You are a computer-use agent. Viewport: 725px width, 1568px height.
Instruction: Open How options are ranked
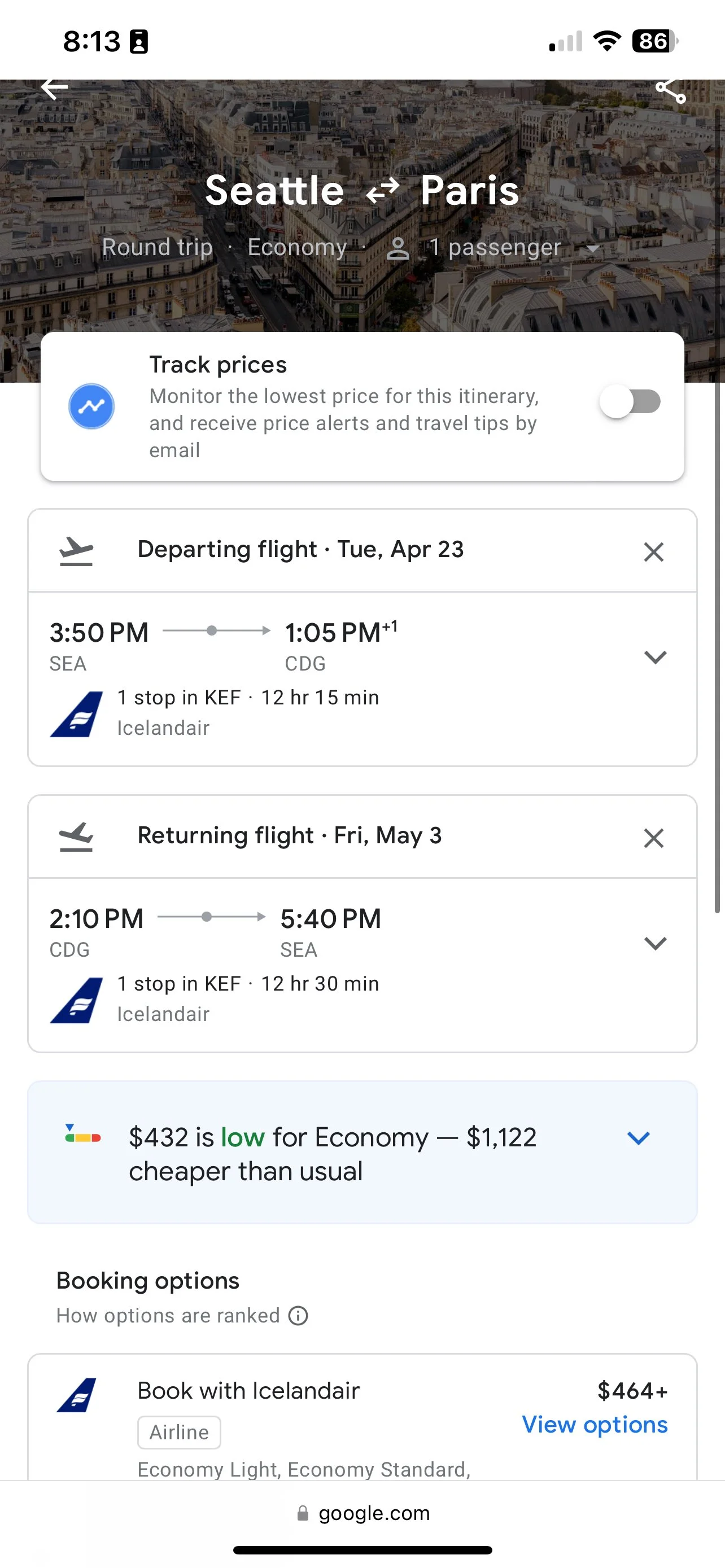point(168,1315)
